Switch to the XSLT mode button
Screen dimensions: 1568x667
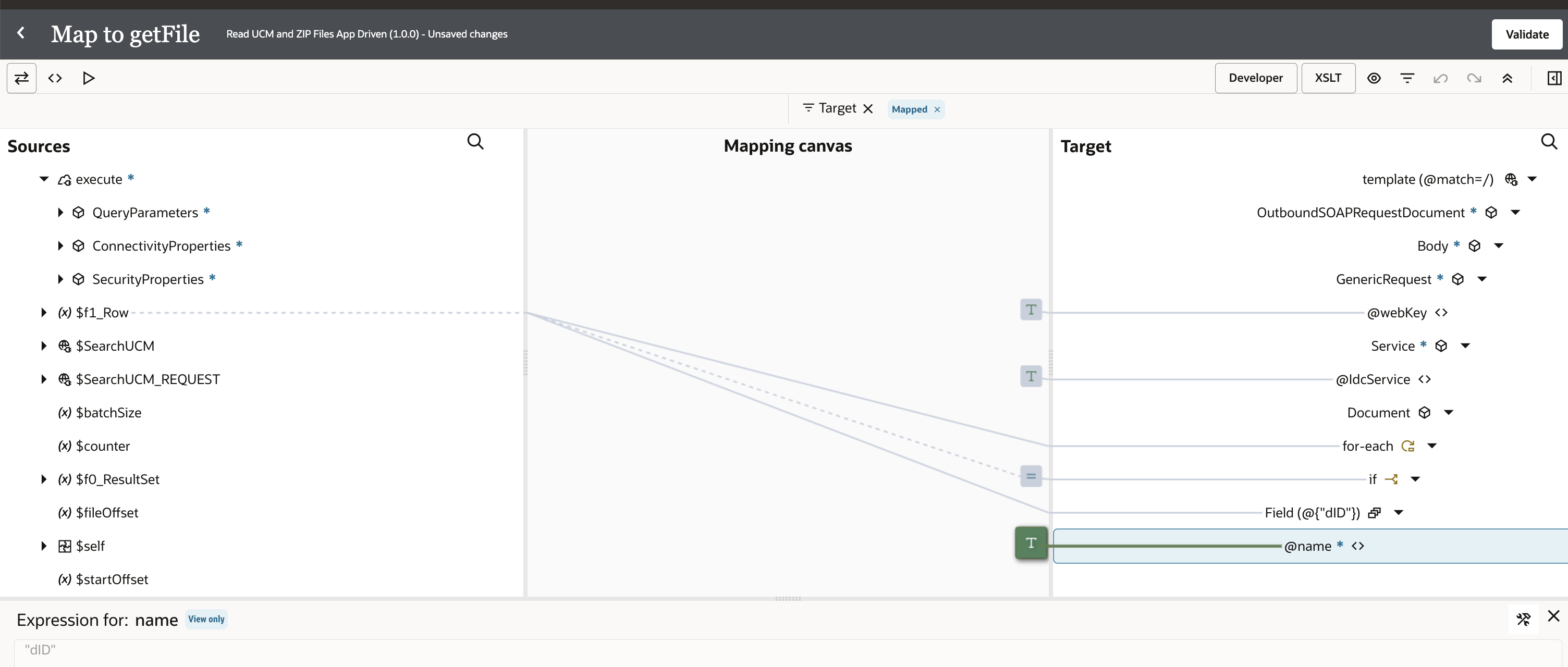tap(1328, 78)
